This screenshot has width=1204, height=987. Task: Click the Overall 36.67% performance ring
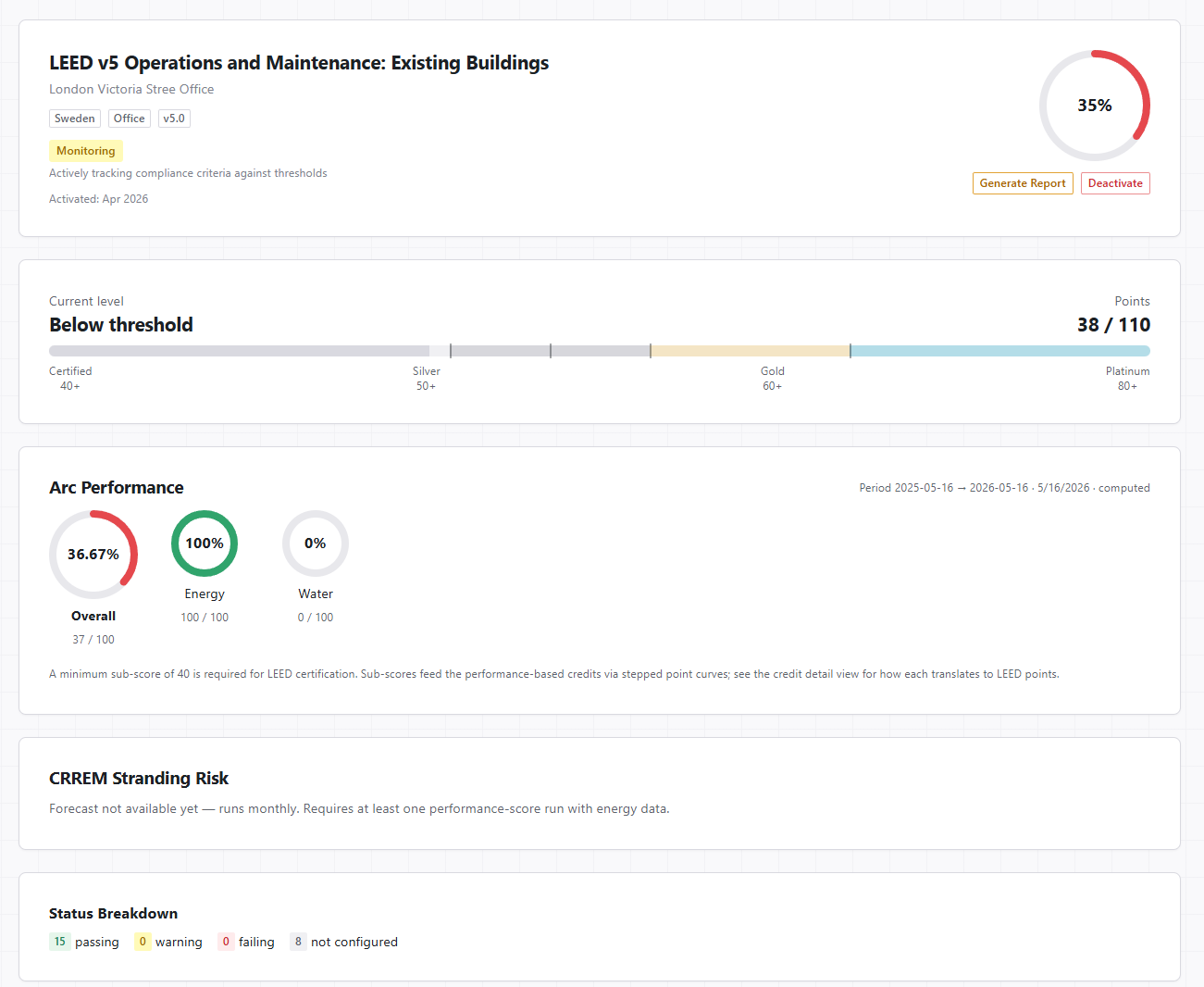coord(93,555)
